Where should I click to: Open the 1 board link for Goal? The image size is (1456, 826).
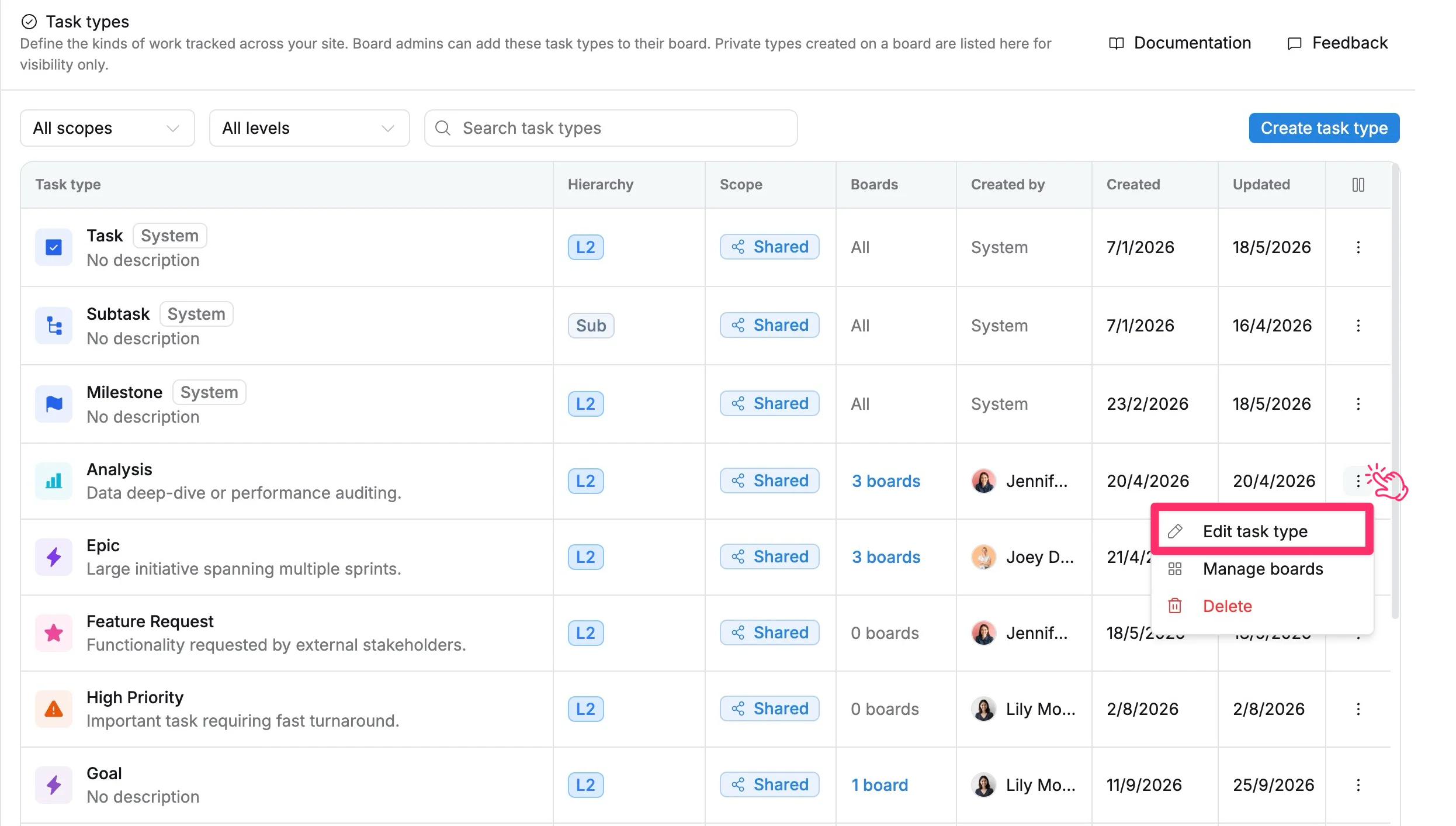[x=879, y=785]
